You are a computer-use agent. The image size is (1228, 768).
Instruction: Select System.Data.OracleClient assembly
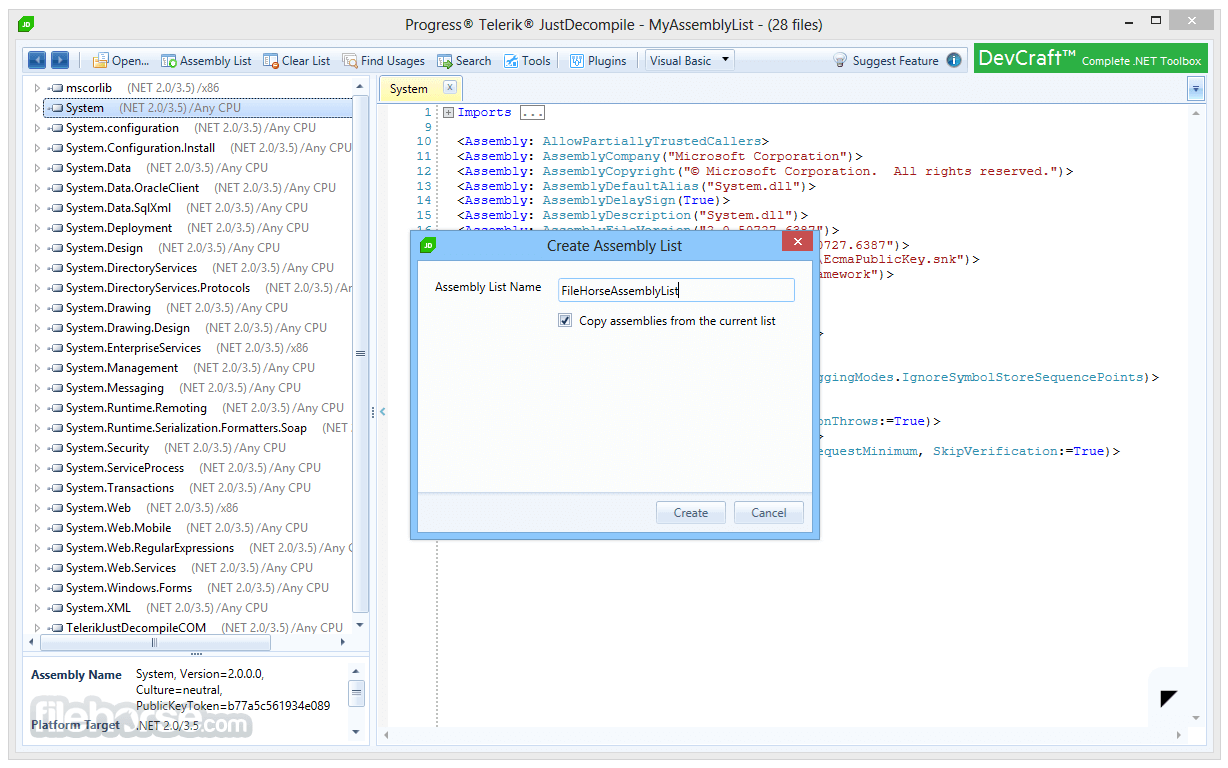132,188
